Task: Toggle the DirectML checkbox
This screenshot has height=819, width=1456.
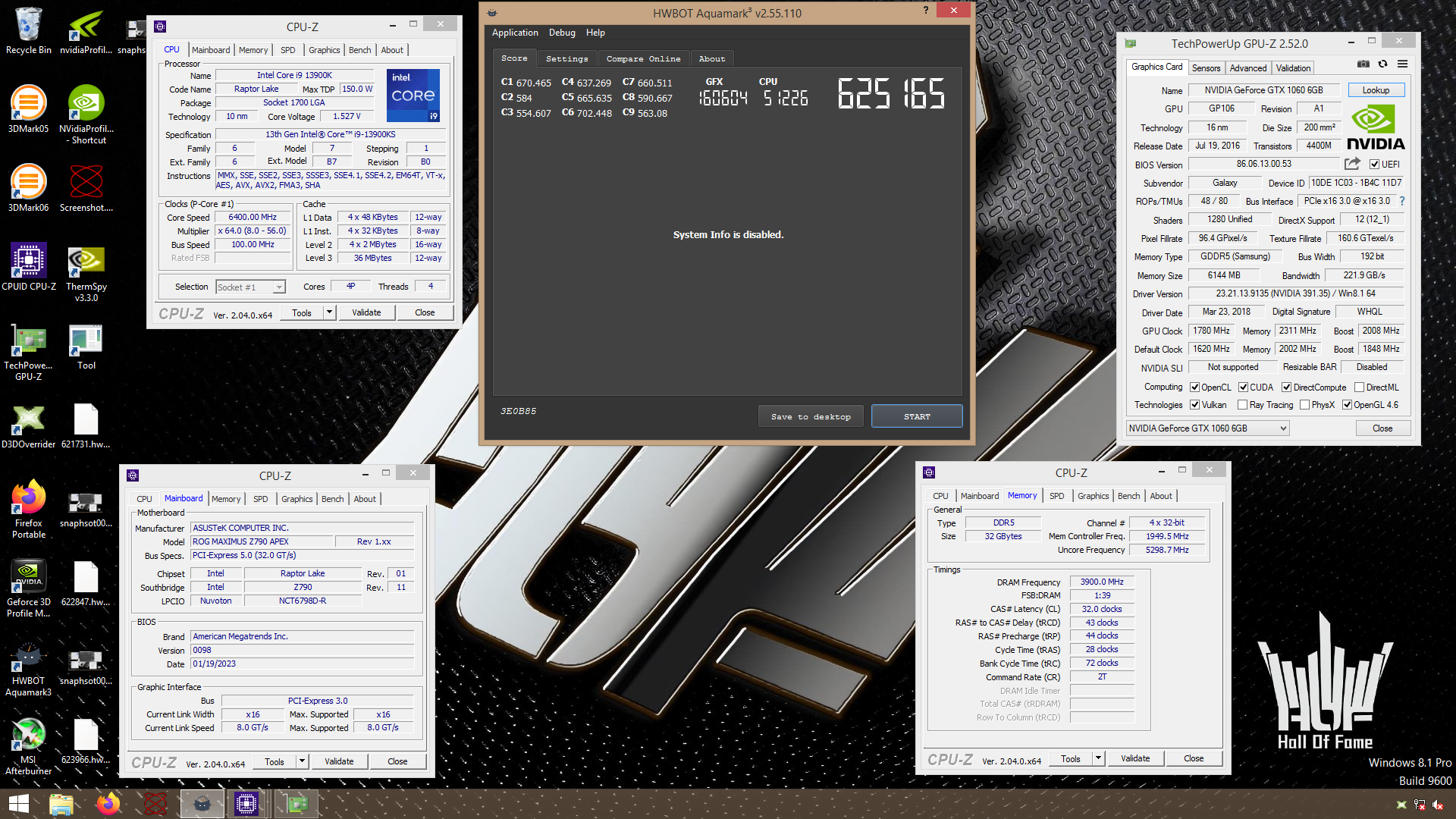Action: pos(1359,388)
